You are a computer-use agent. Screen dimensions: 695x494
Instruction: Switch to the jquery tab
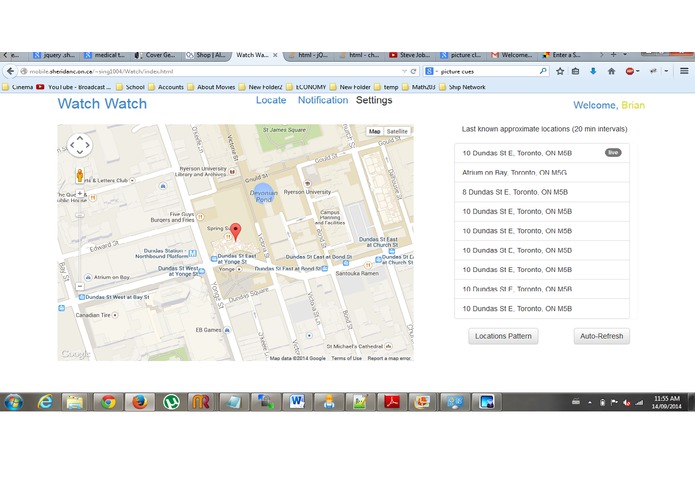[x=54, y=55]
